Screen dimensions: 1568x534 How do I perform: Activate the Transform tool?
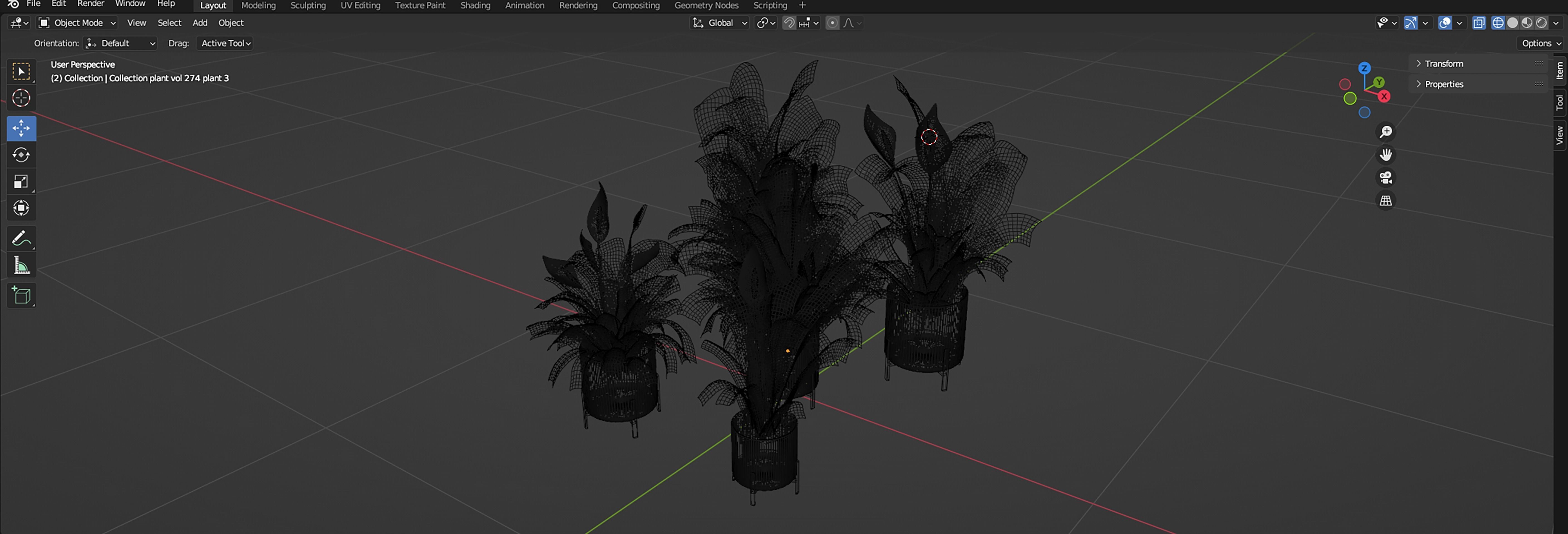coord(21,208)
